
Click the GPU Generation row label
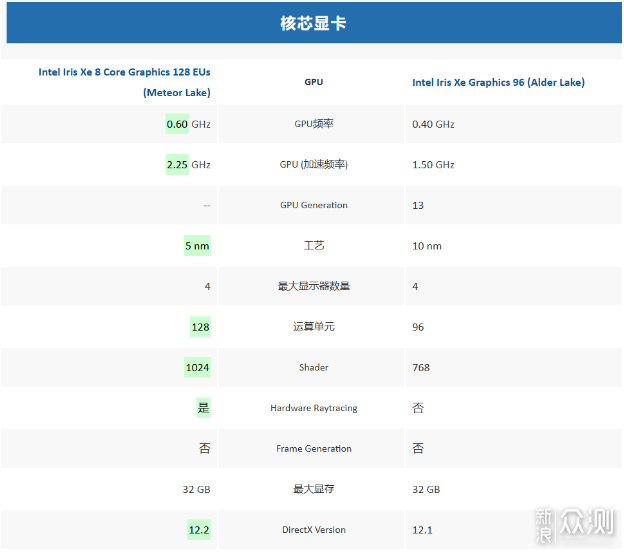314,205
